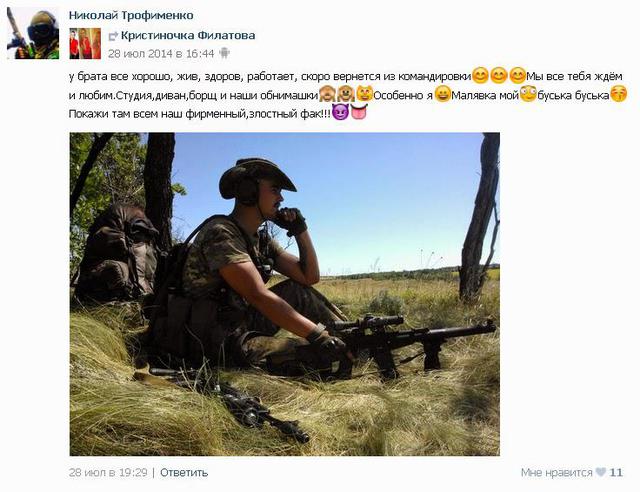Viewport: 640px width, 492px height.
Task: Click the Android device icon
Action: [x=224, y=53]
